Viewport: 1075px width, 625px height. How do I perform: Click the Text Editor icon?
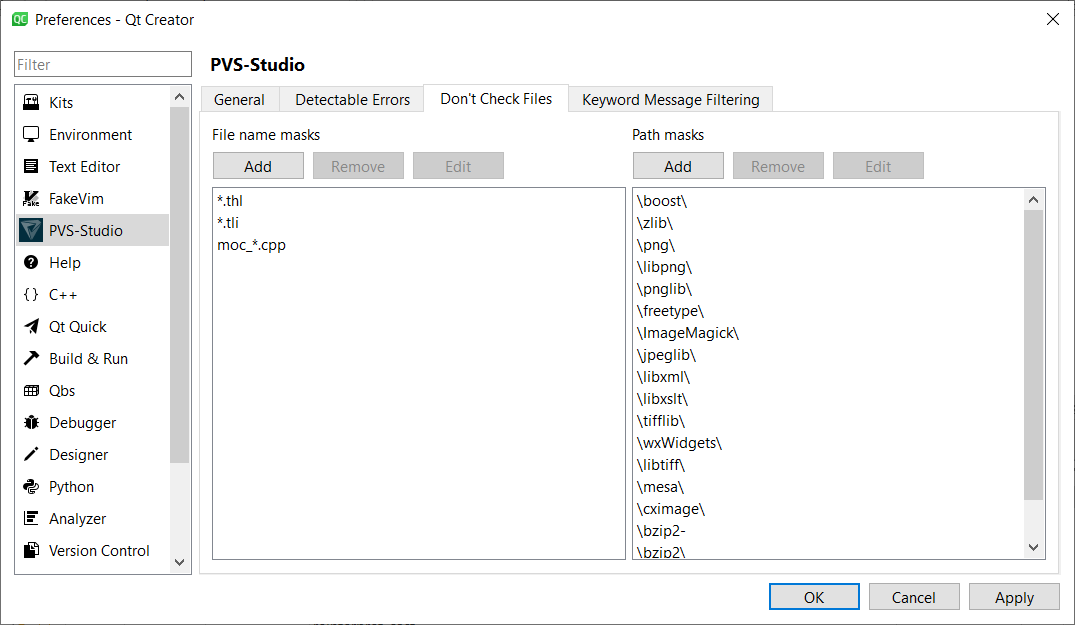point(31,167)
